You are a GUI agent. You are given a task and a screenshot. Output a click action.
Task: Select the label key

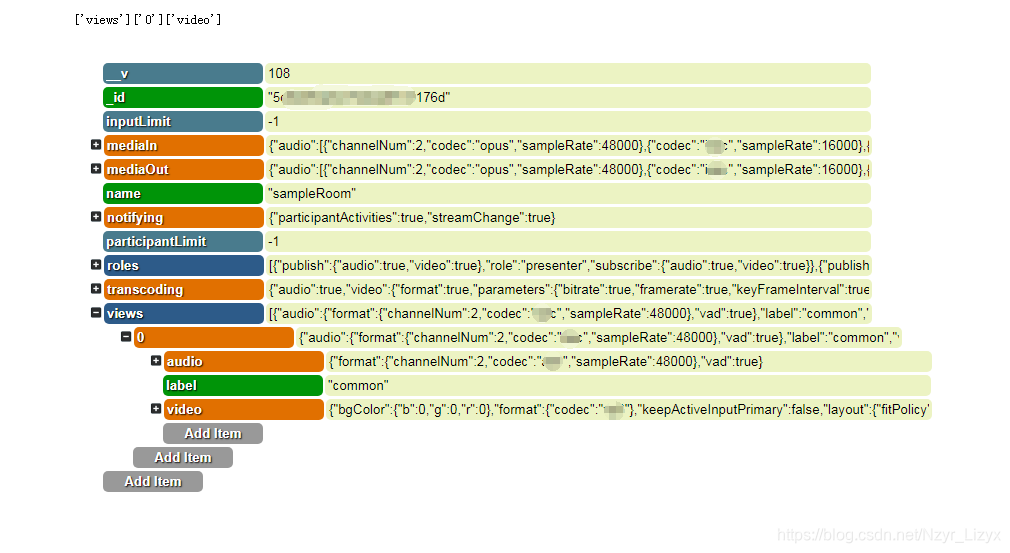(243, 386)
